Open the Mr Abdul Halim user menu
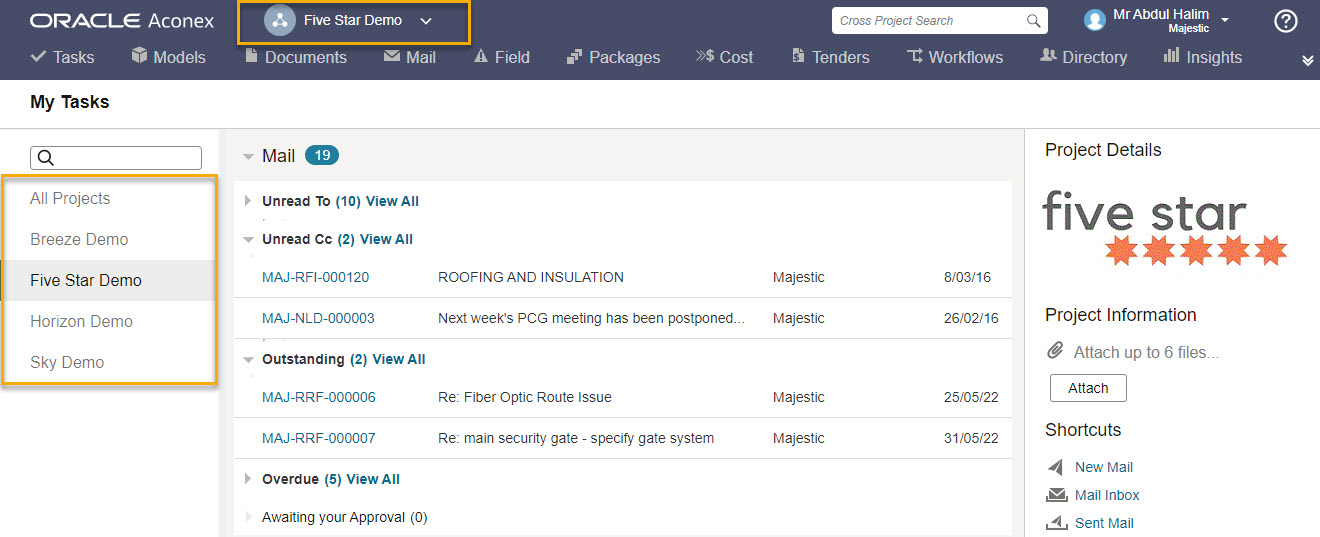Image resolution: width=1320 pixels, height=537 pixels. click(x=1170, y=20)
